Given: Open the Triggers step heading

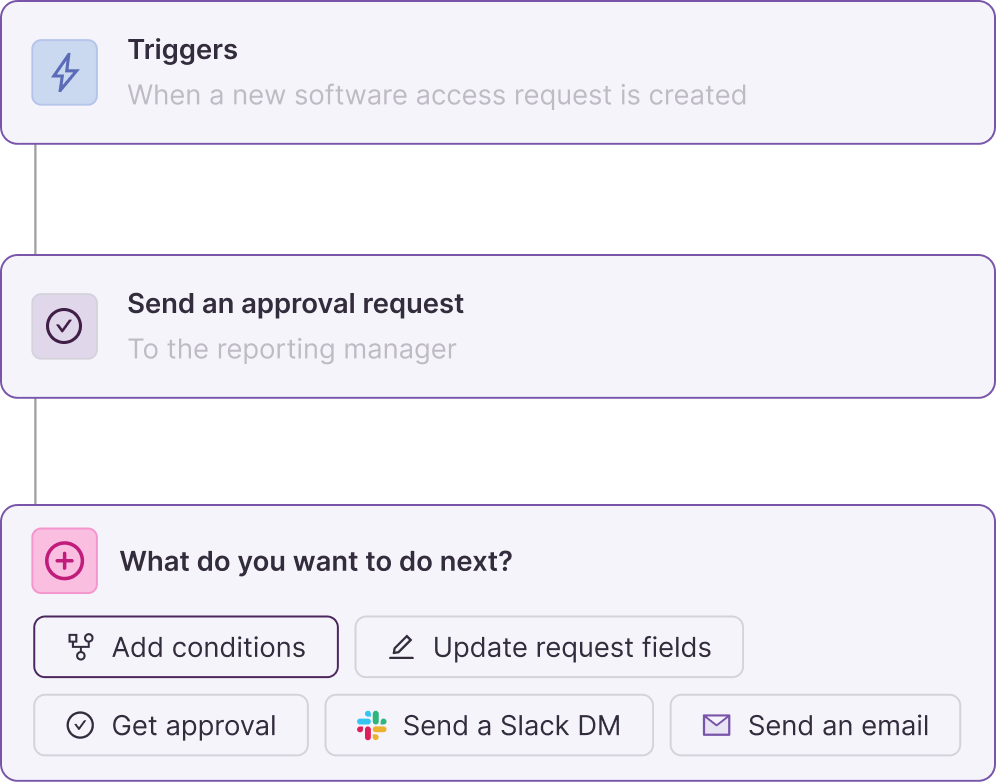Looking at the screenshot, I should pyautogui.click(x=183, y=50).
